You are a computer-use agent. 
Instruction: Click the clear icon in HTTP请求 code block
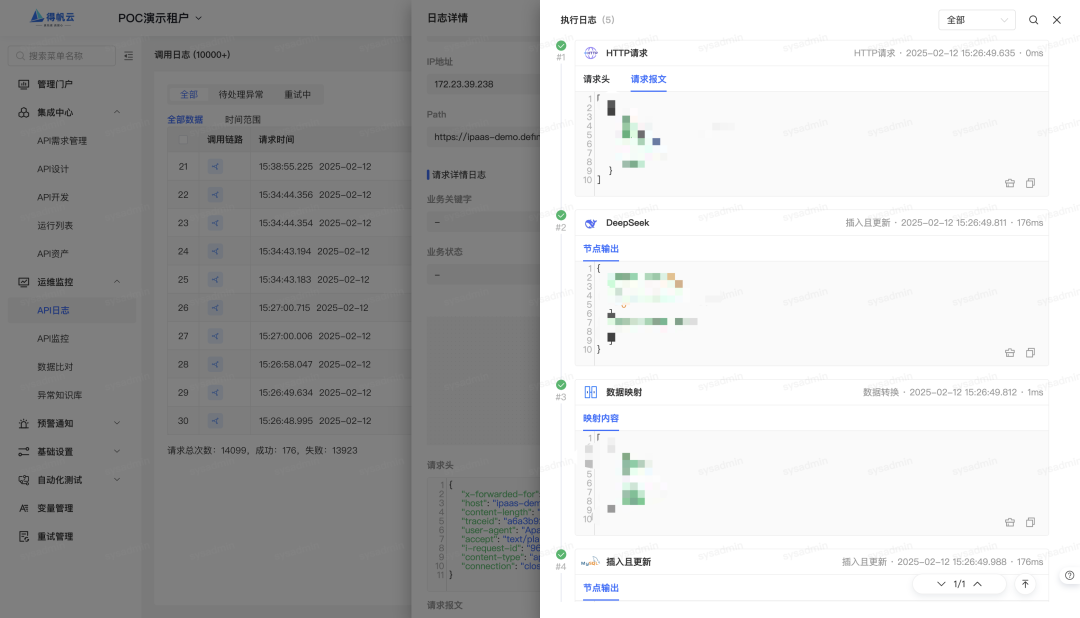[1010, 183]
